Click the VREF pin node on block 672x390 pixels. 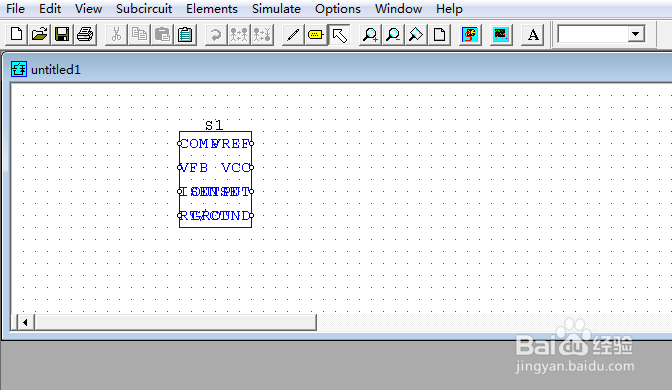click(252, 144)
